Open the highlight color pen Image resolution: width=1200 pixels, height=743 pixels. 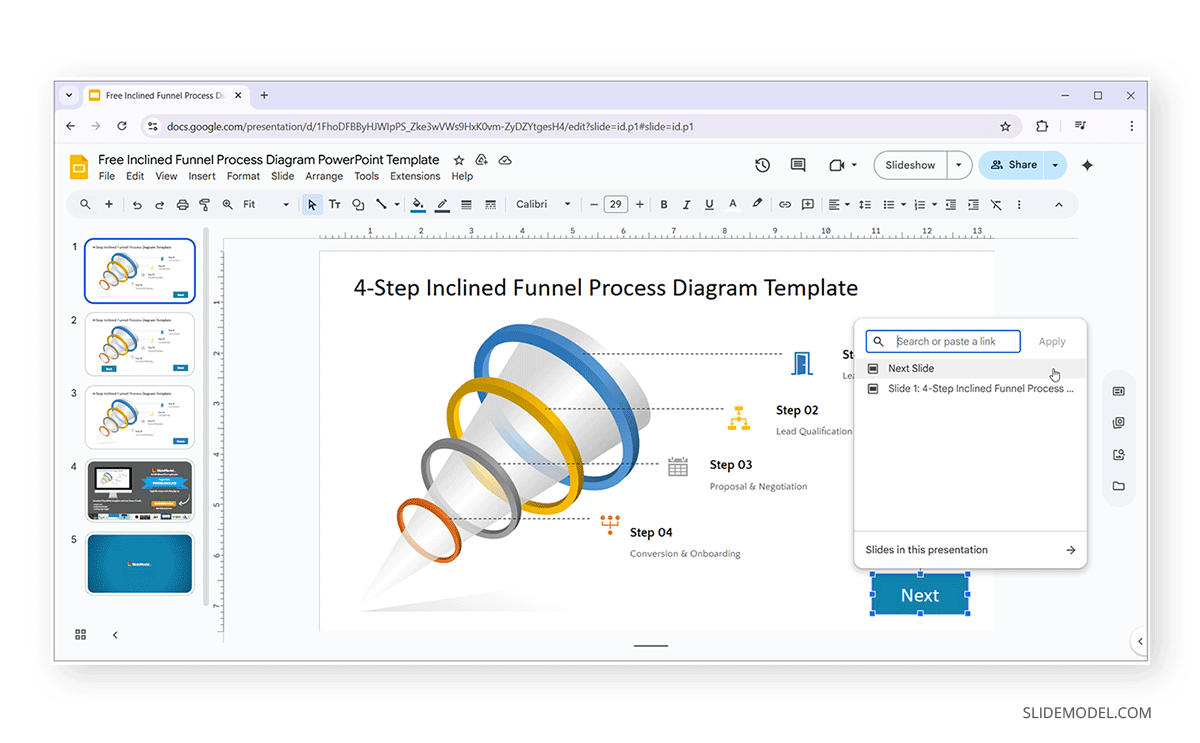(757, 204)
